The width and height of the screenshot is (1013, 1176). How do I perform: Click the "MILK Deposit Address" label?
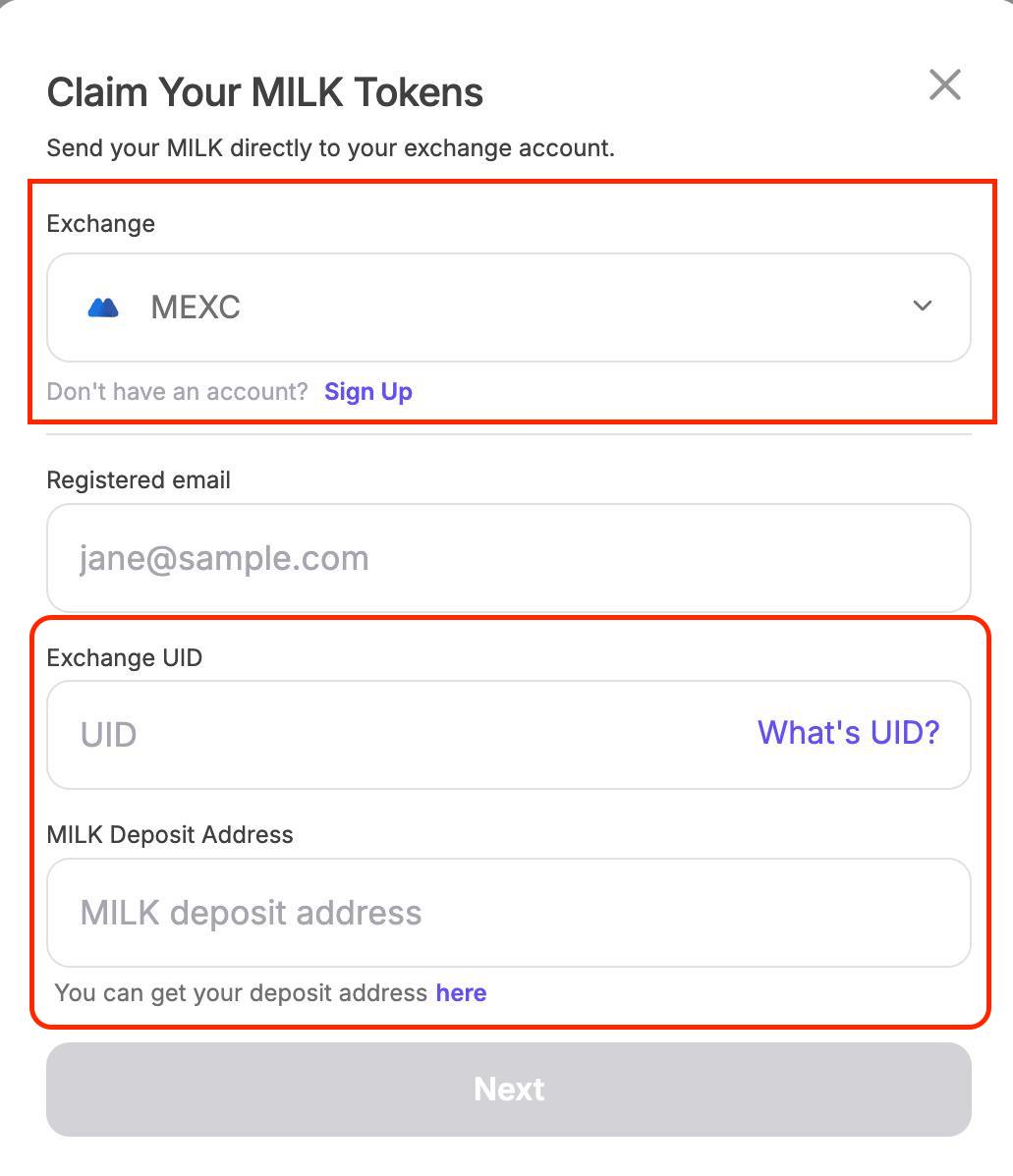click(170, 835)
